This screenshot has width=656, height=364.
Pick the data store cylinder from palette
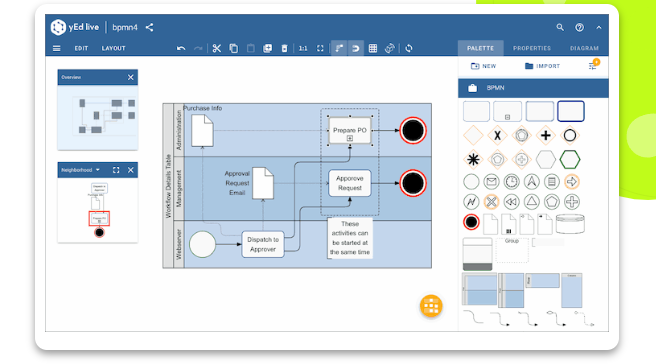(570, 223)
